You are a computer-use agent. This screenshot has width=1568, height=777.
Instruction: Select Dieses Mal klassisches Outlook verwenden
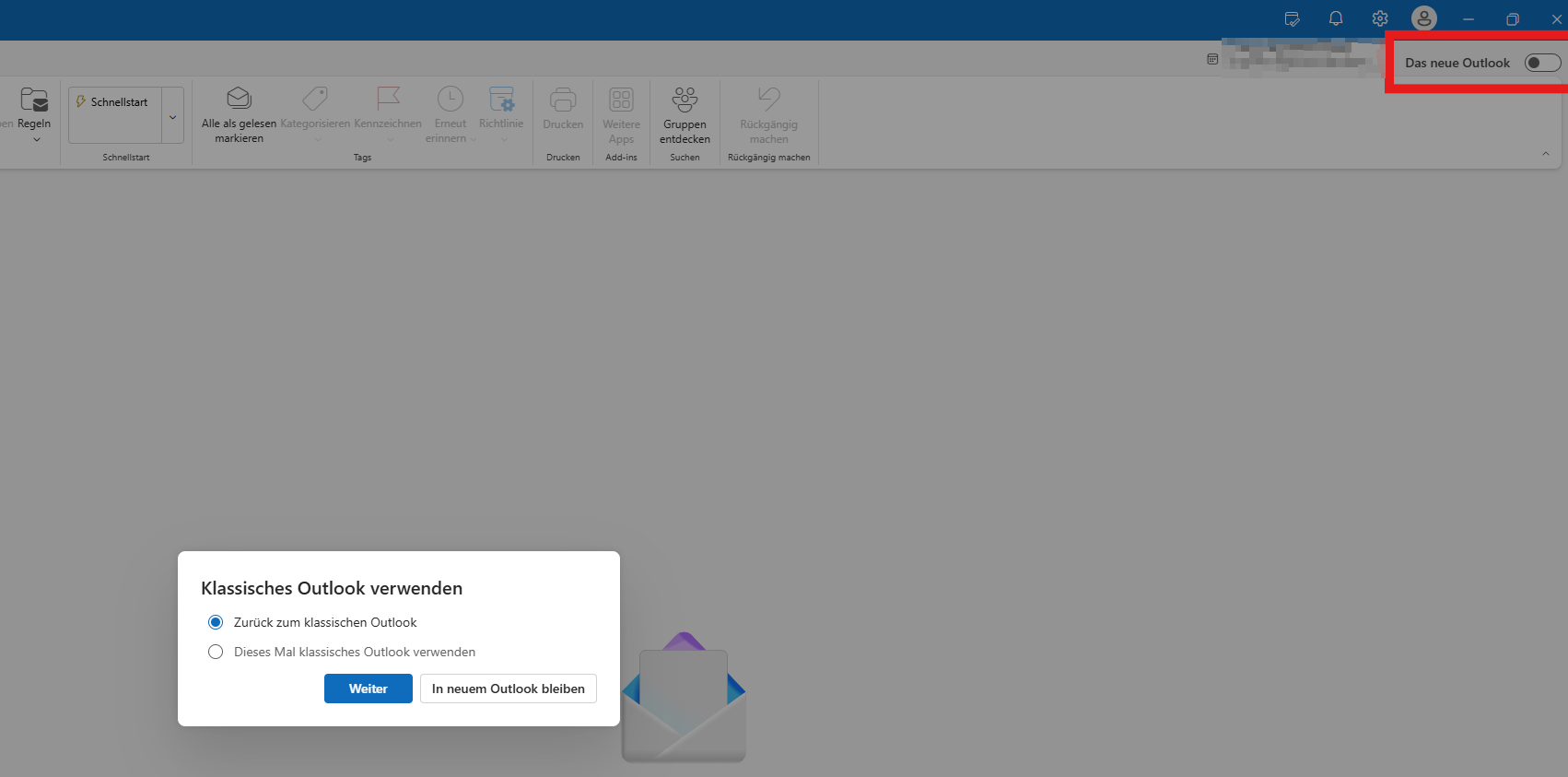216,652
